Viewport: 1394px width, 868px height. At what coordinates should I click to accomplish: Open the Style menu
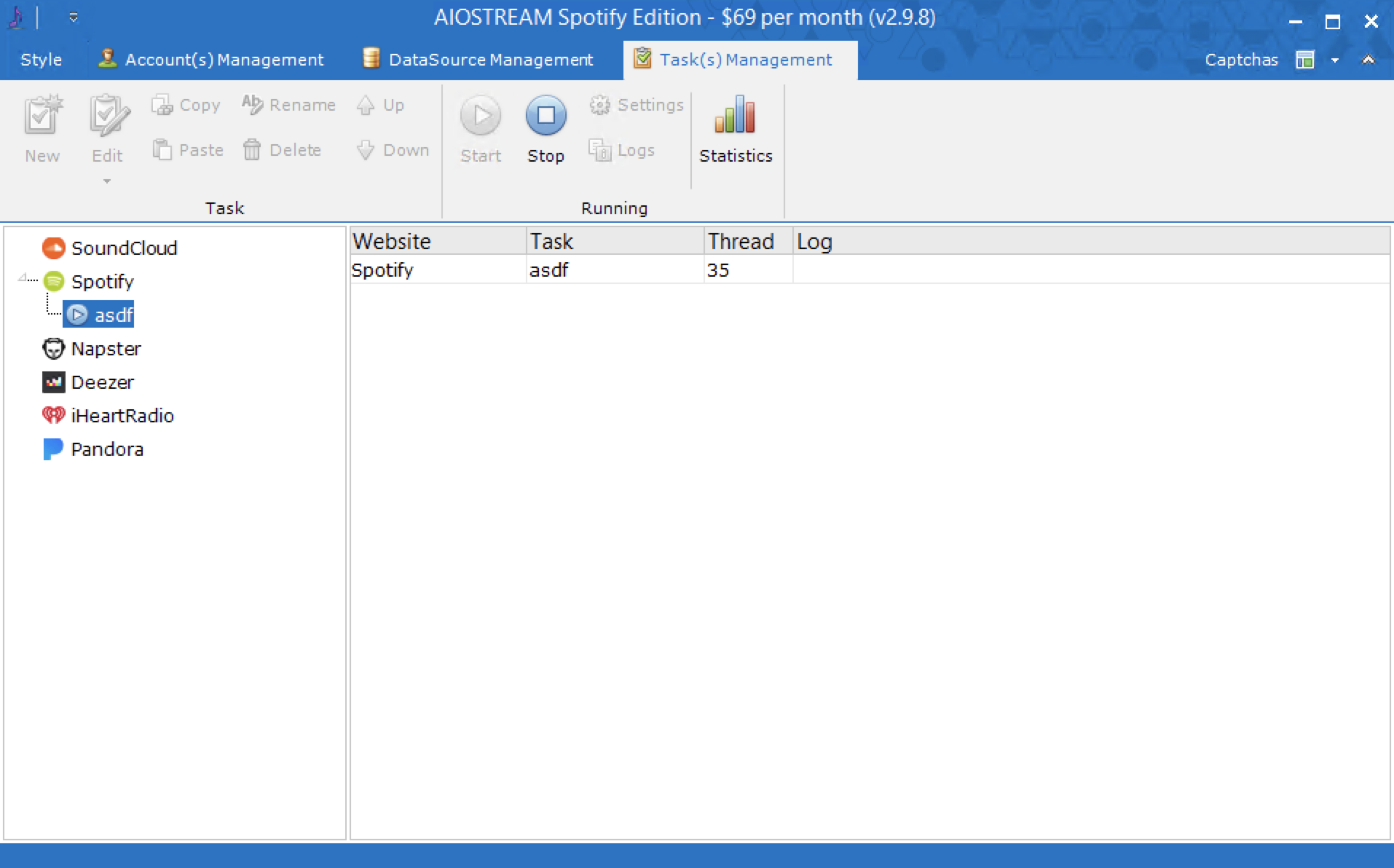41,60
